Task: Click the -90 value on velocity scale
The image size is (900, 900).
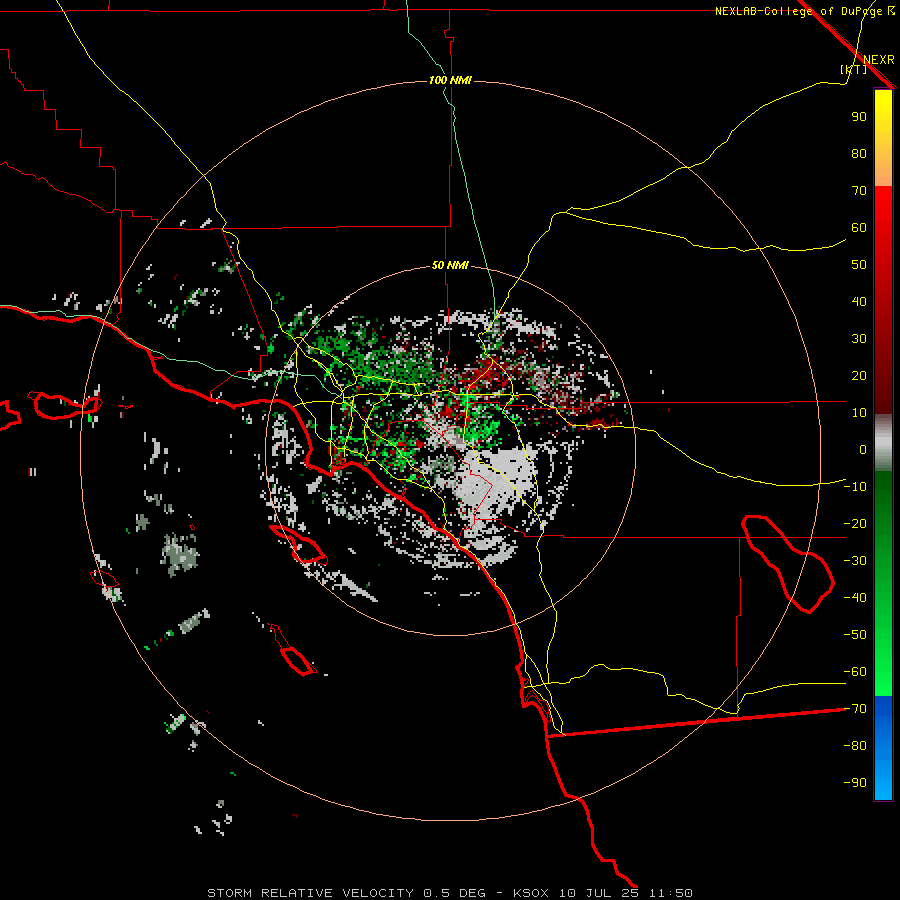Action: pyautogui.click(x=855, y=783)
